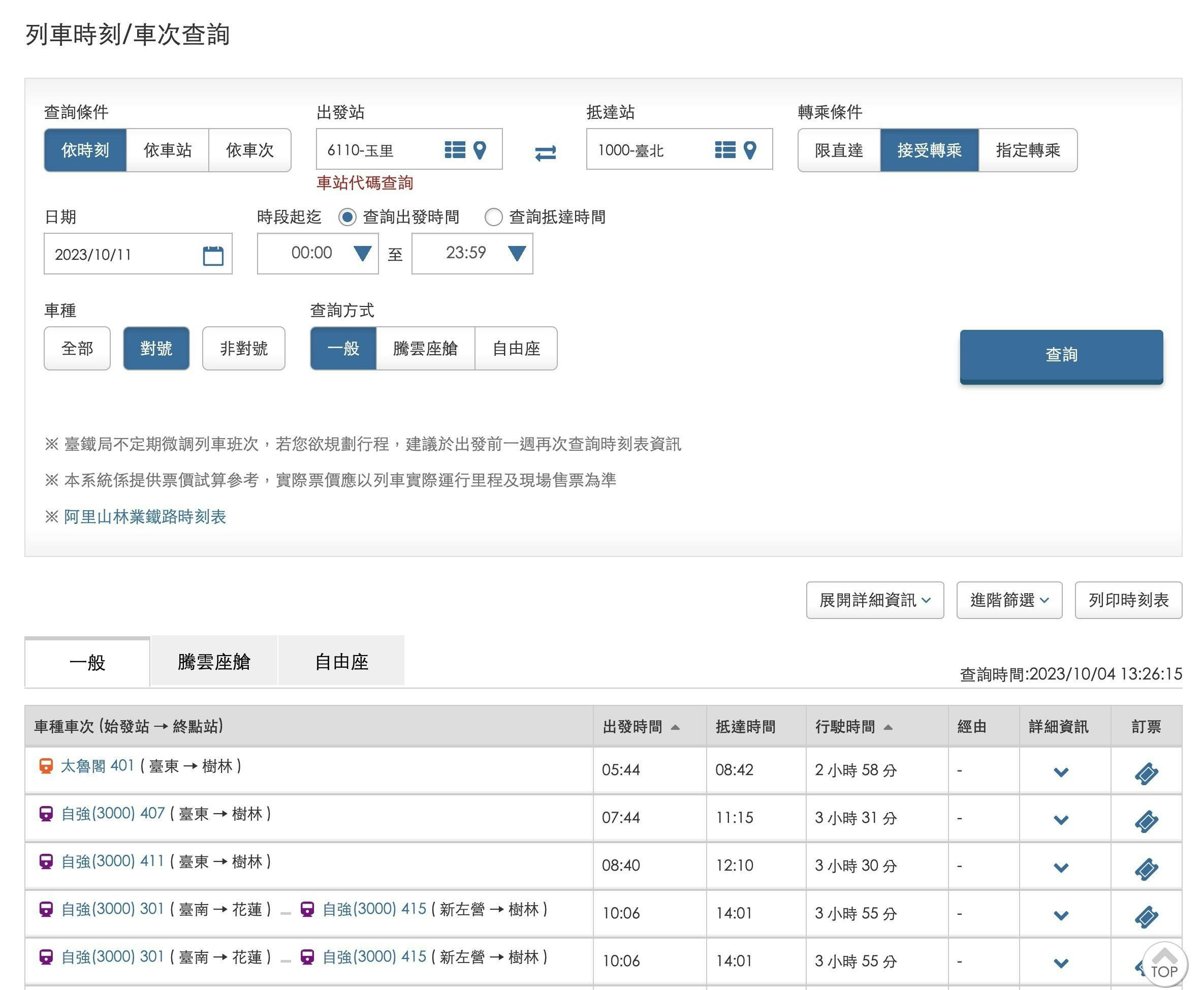The image size is (1204, 990).
Task: Expand details for train 自強 407
Action: pyautogui.click(x=1060, y=820)
